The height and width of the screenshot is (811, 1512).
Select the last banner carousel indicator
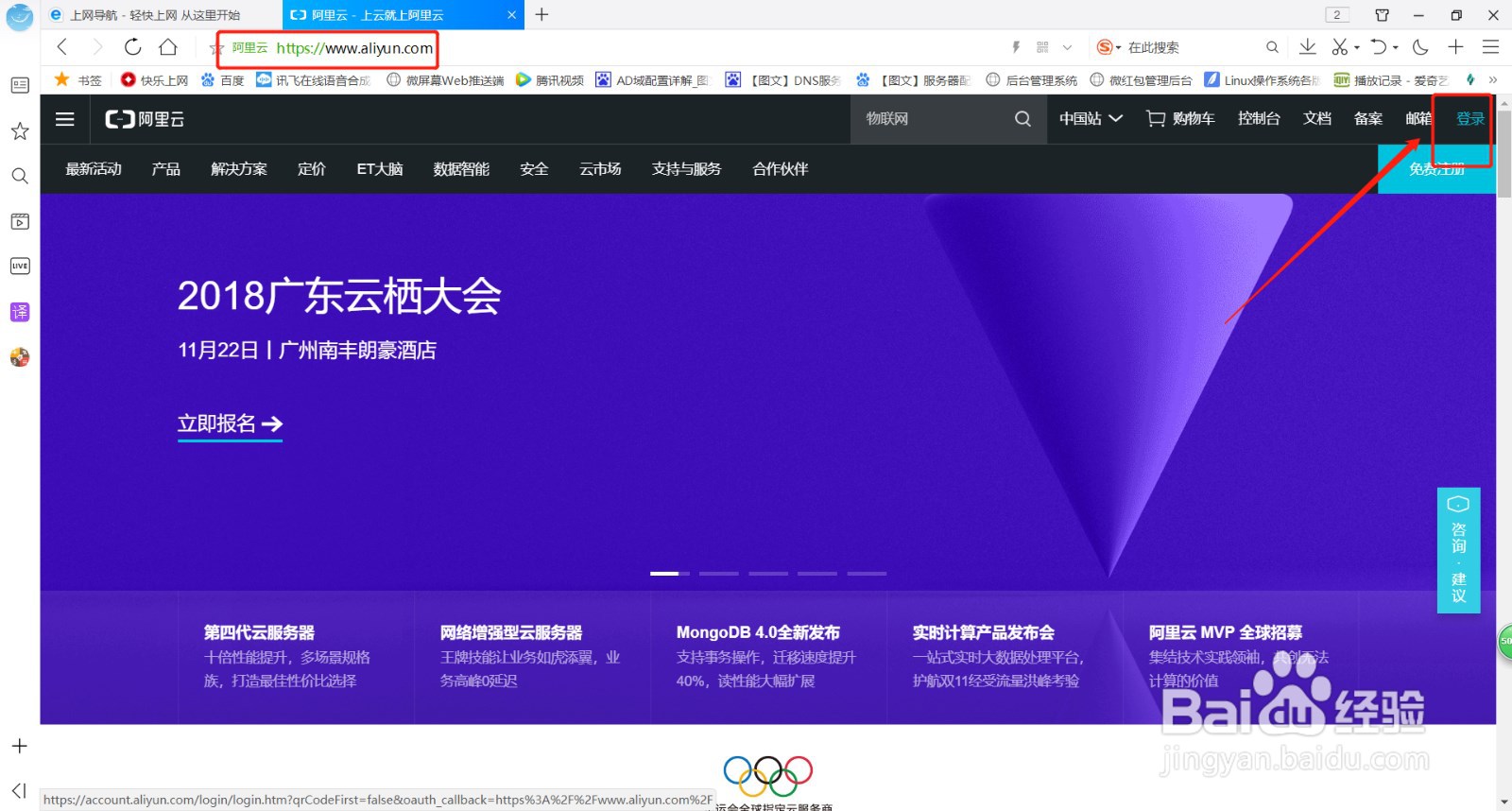point(867,574)
